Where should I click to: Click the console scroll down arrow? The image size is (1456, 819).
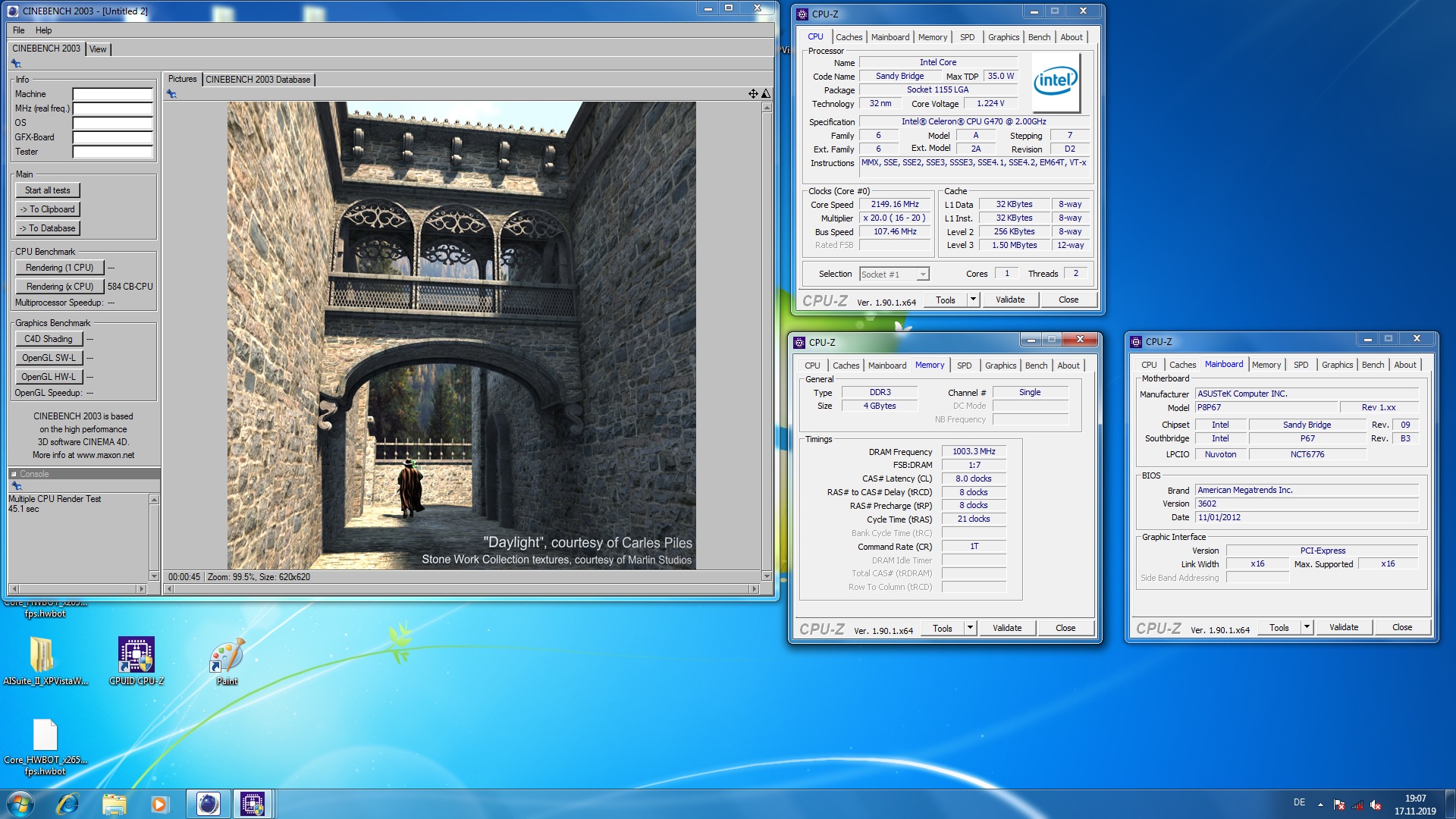[154, 576]
